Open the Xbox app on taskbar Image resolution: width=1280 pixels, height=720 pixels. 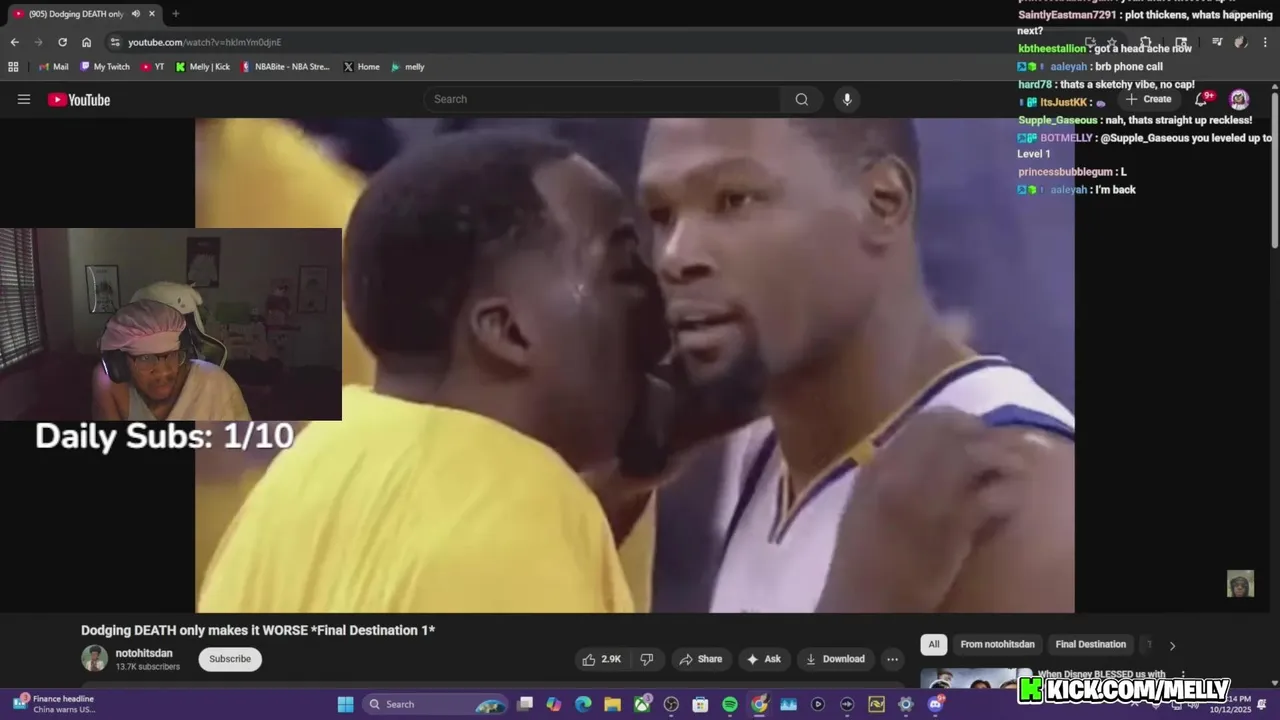(x=642, y=704)
